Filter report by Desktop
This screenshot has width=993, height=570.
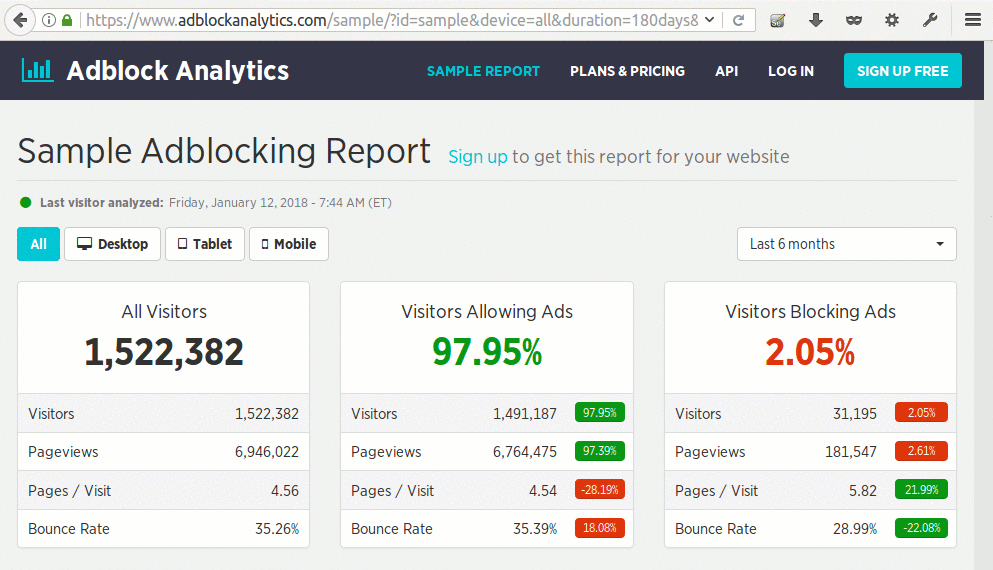(x=112, y=244)
